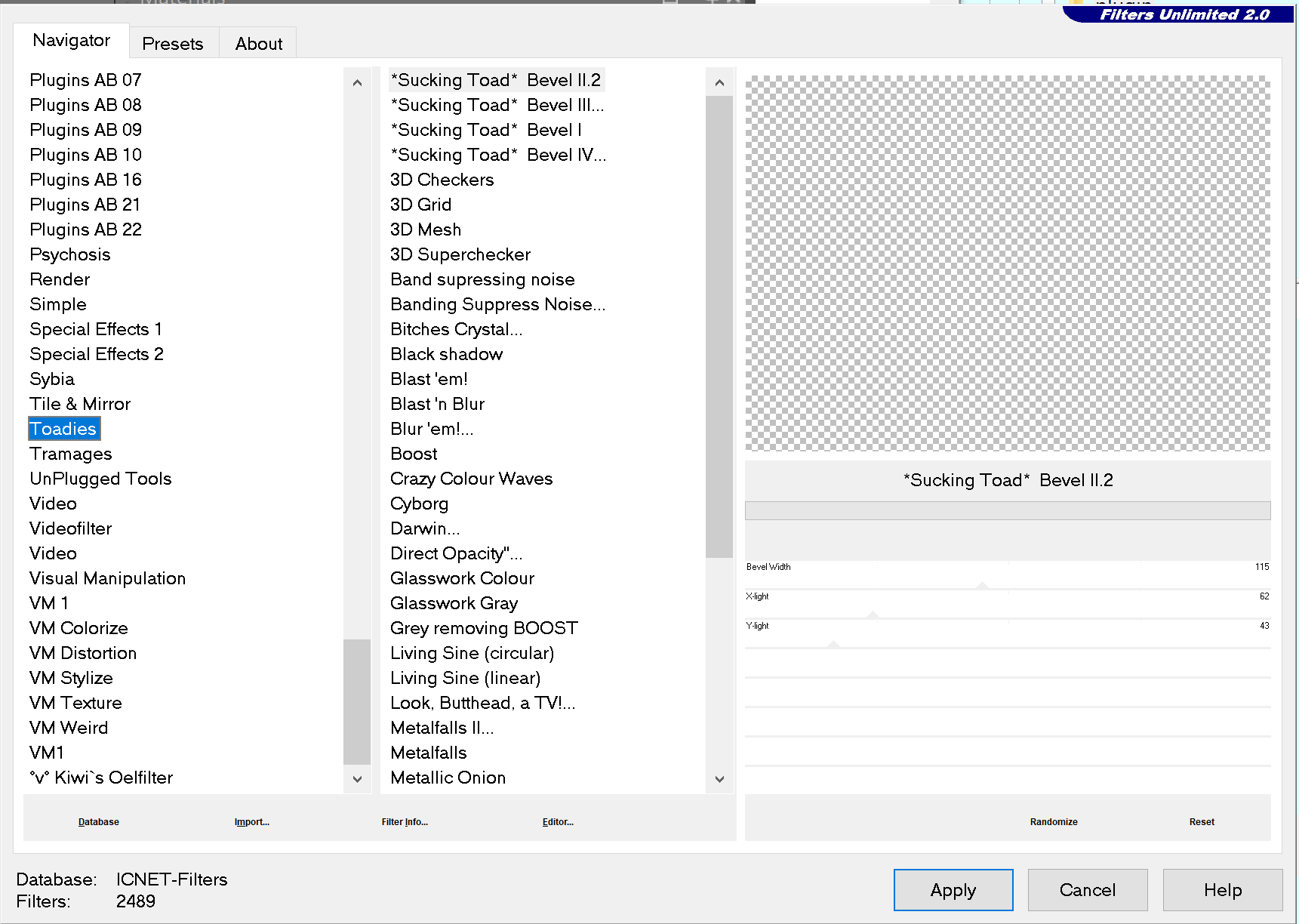Select the VM Distortion category
The image size is (1299, 924).
pyautogui.click(x=83, y=653)
